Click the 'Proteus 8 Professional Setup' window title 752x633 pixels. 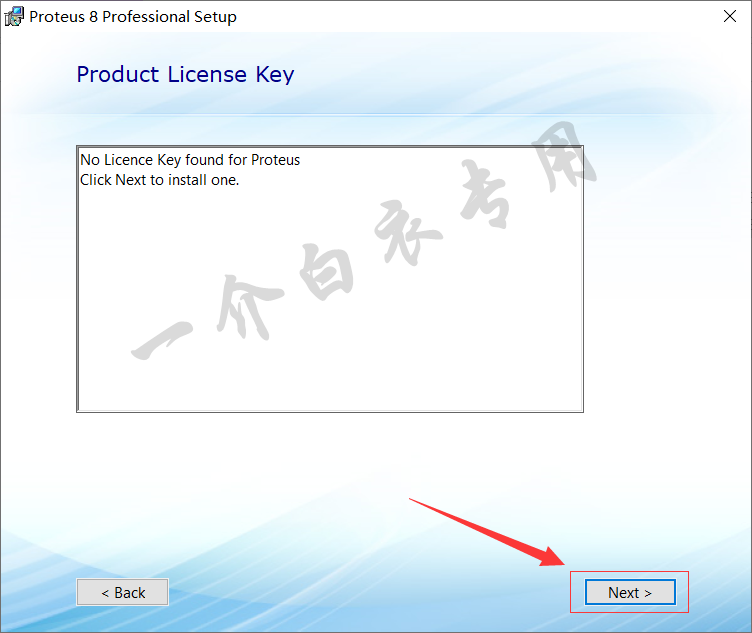133,17
